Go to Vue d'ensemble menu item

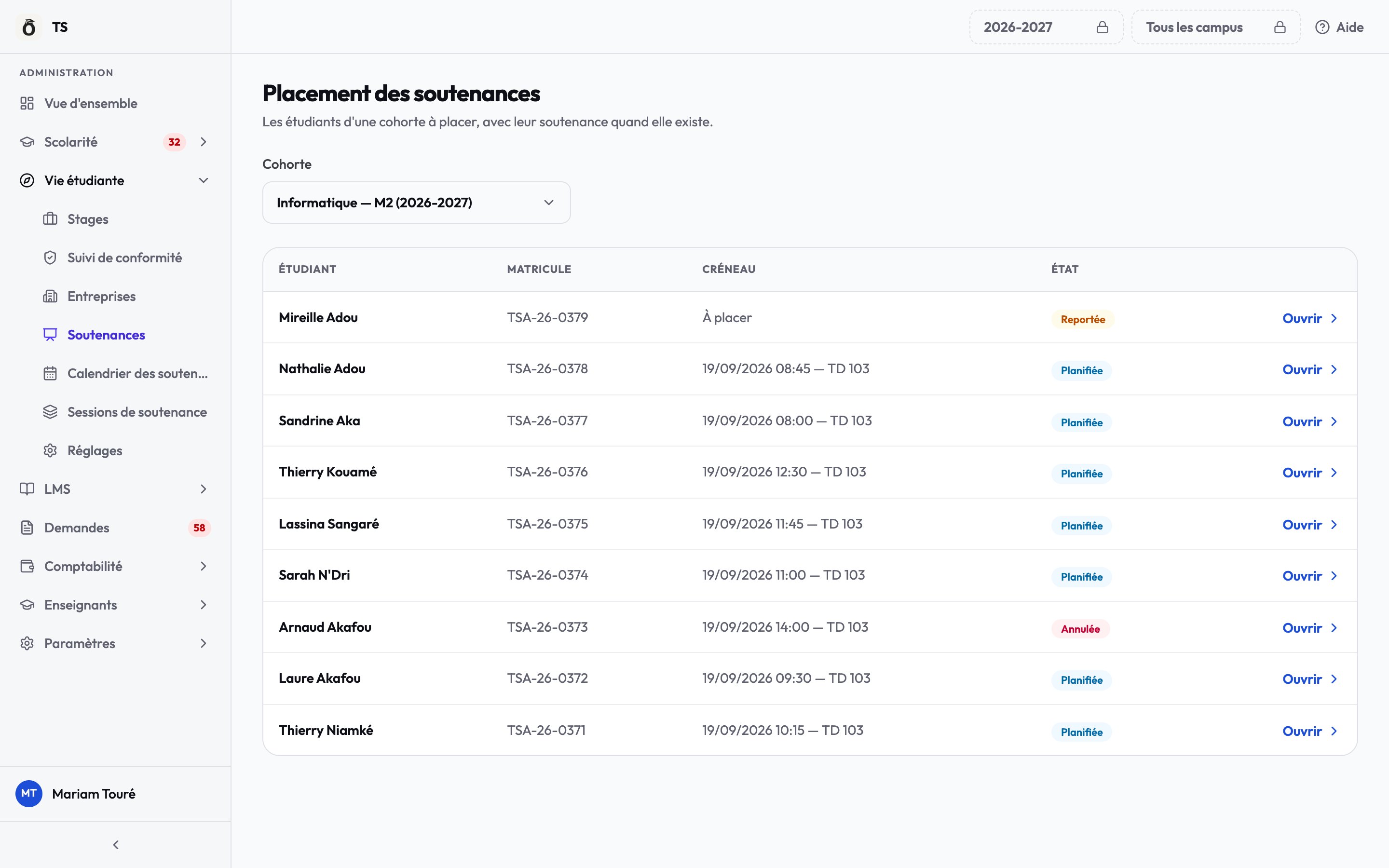[x=115, y=103]
